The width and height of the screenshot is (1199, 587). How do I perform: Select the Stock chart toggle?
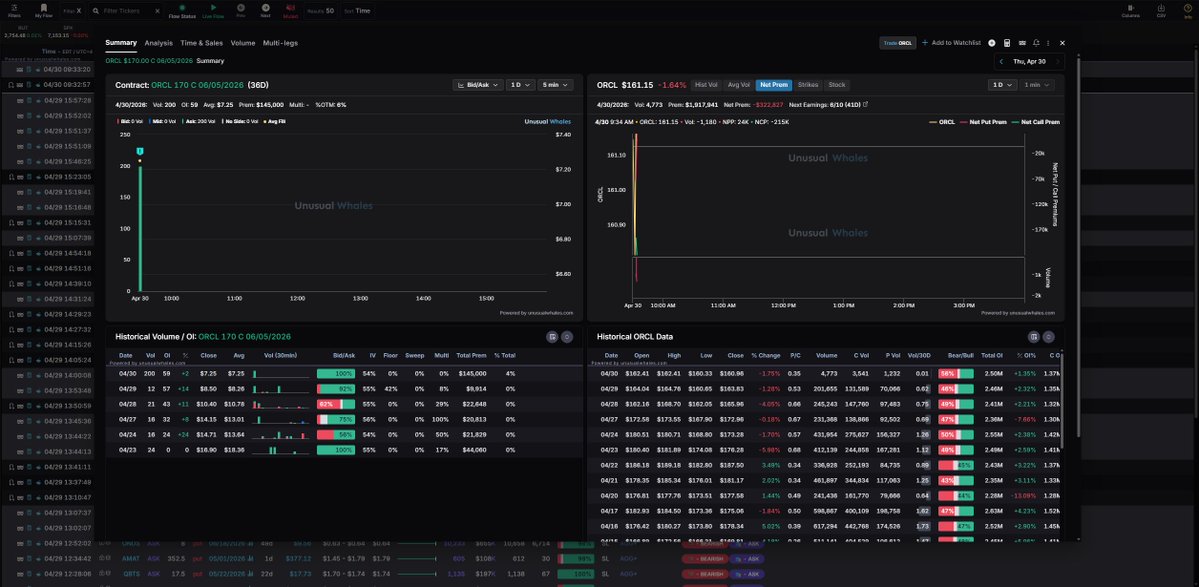837,85
